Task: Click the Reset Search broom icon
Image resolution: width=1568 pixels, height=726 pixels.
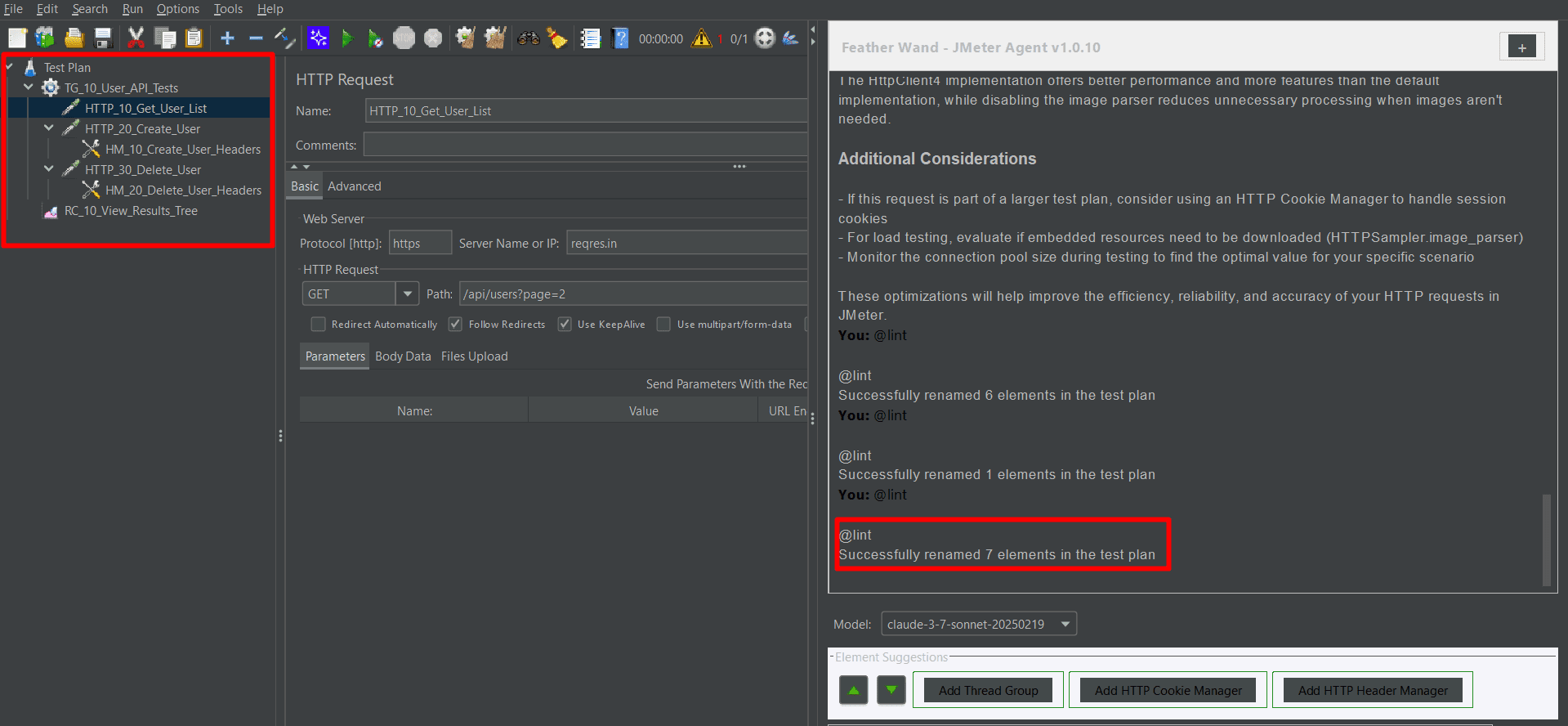Action: (557, 38)
